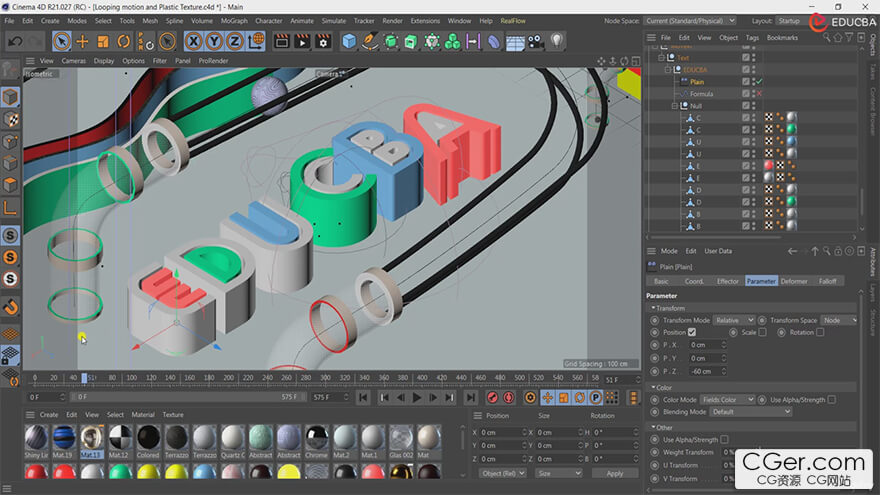Viewport: 880px width, 495px height.
Task: Click the Undo arrow icon
Action: click(x=16, y=42)
